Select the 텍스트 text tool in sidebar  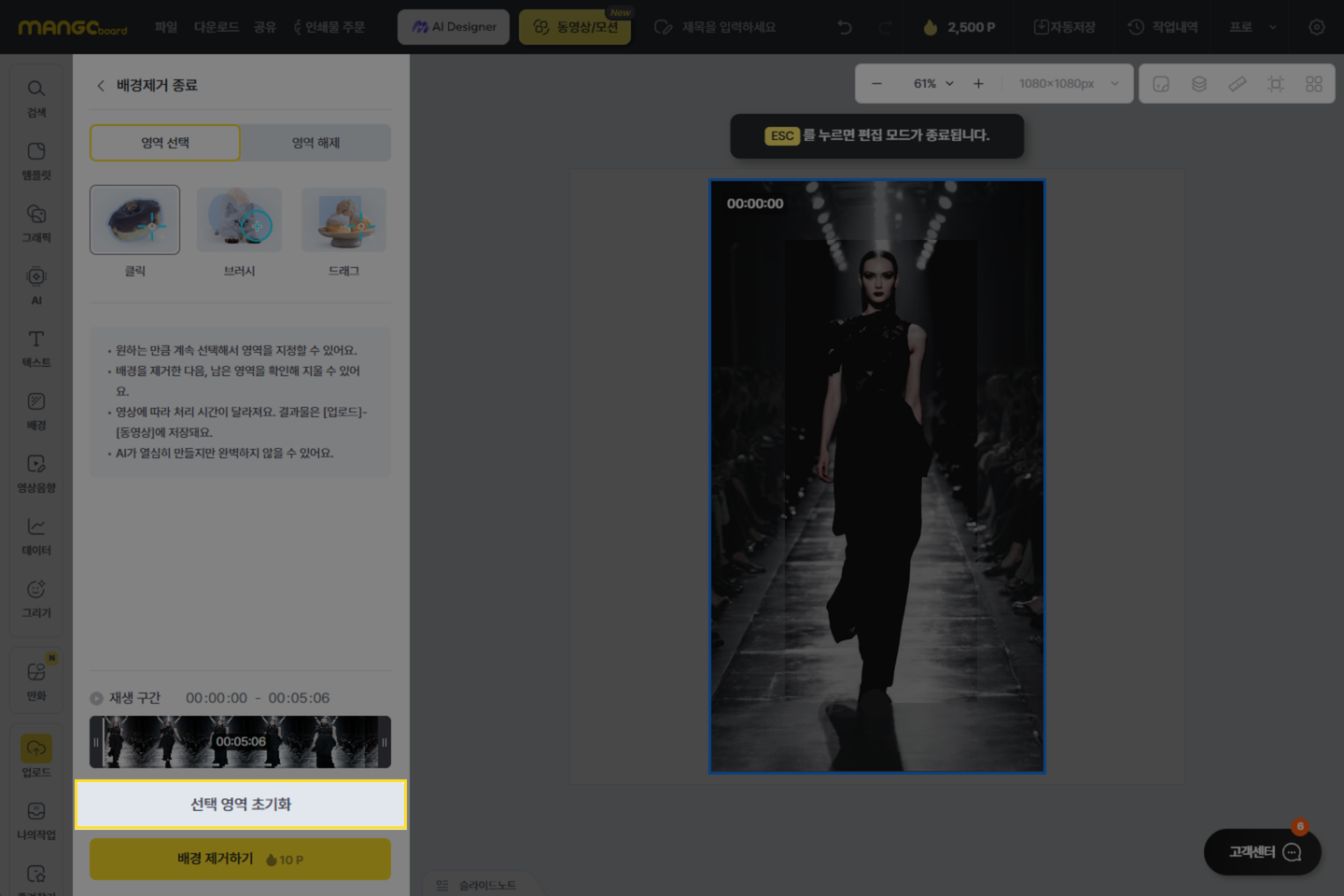point(36,348)
